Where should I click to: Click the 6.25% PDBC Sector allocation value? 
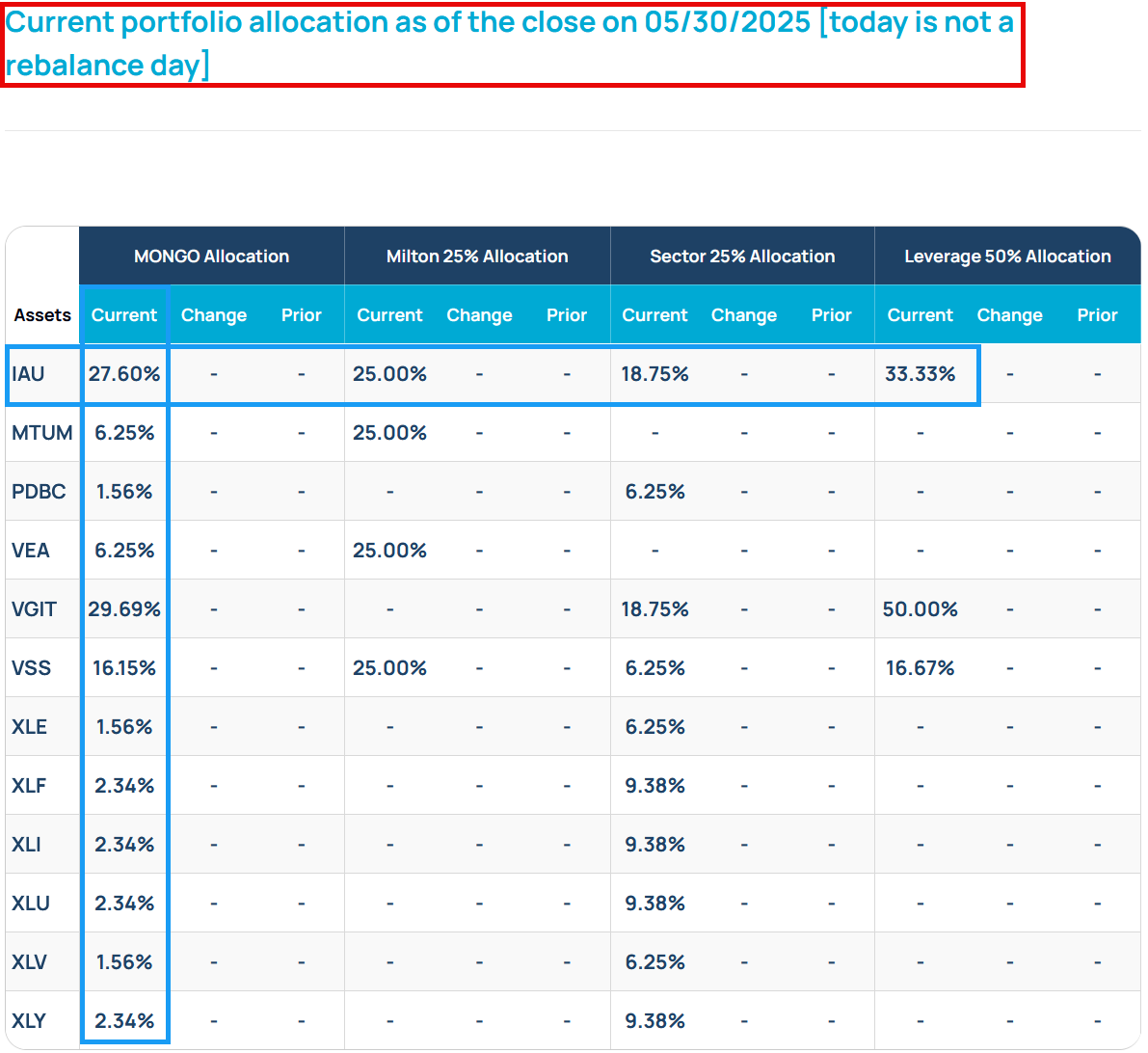[654, 491]
